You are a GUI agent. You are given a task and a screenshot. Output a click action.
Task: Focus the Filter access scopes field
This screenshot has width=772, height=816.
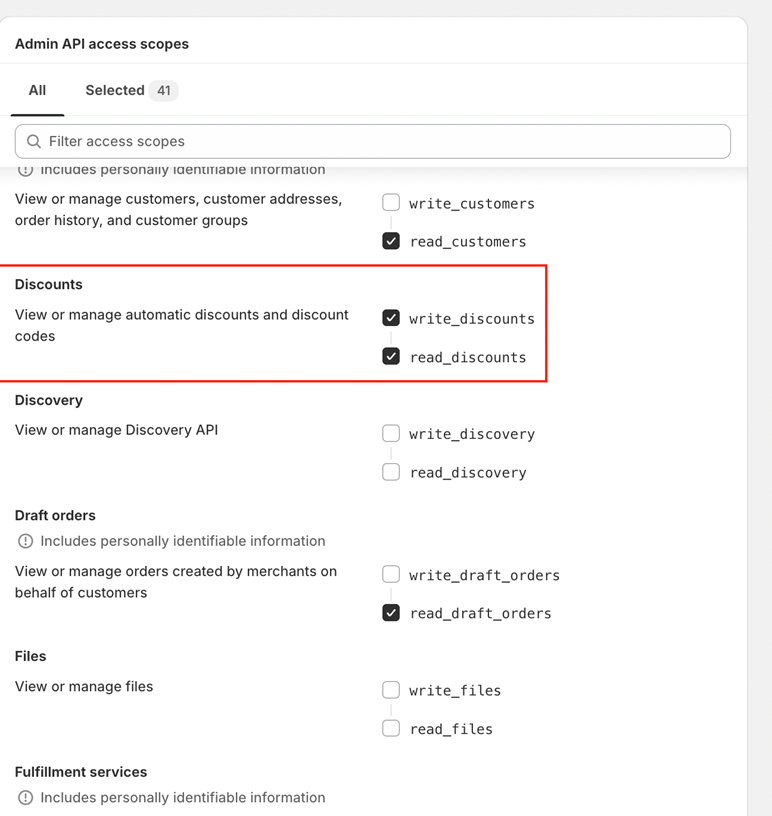373,142
